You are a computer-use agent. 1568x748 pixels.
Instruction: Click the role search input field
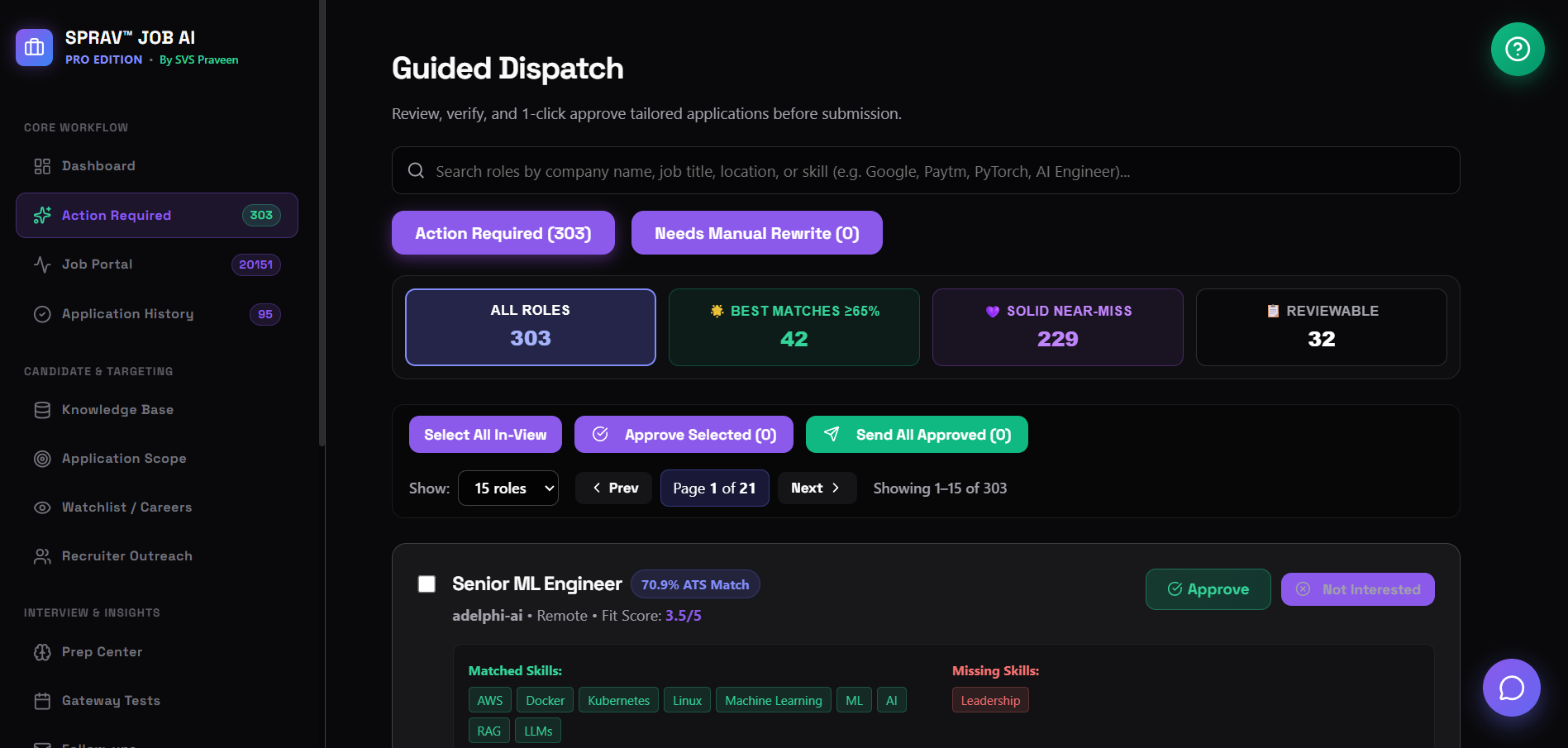(926, 170)
